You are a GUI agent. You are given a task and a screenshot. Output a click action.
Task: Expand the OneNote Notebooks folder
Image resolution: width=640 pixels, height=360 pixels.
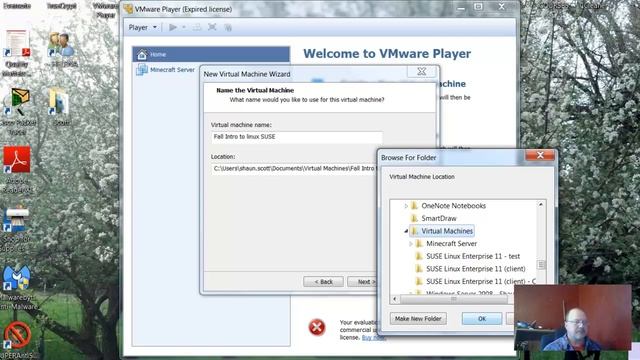pyautogui.click(x=406, y=206)
